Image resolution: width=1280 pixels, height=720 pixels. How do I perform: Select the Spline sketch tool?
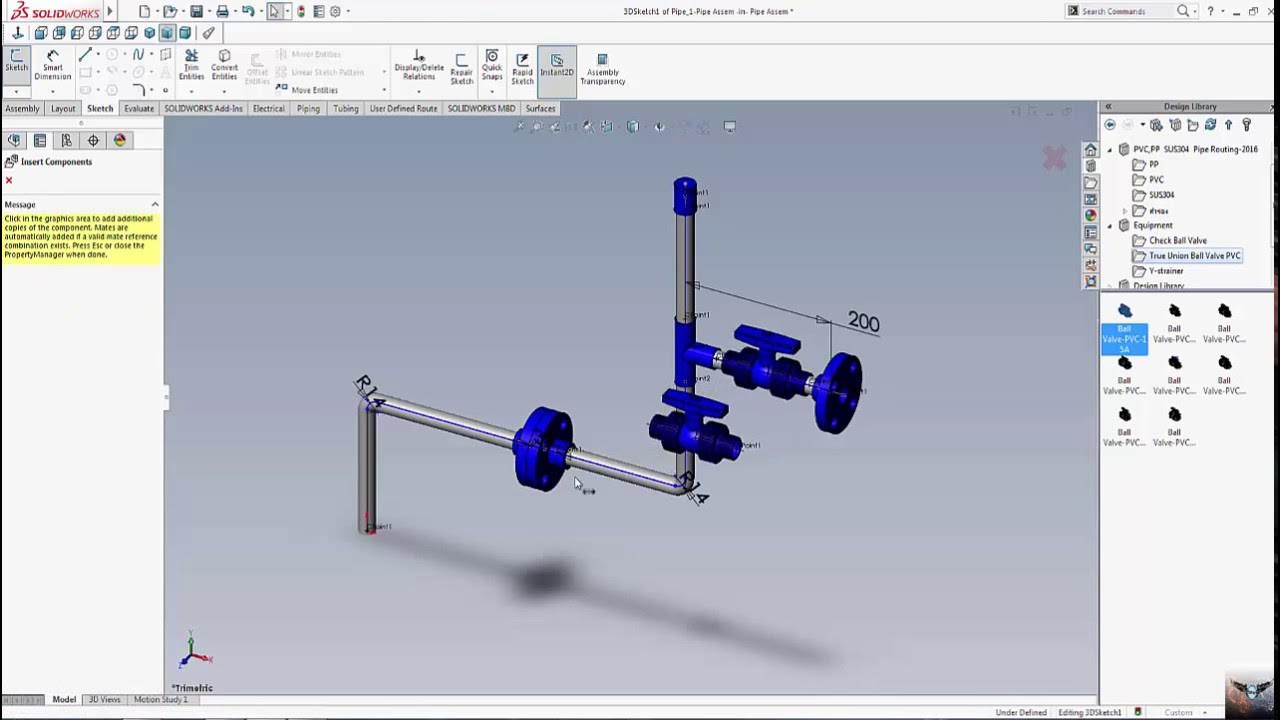[x=138, y=54]
